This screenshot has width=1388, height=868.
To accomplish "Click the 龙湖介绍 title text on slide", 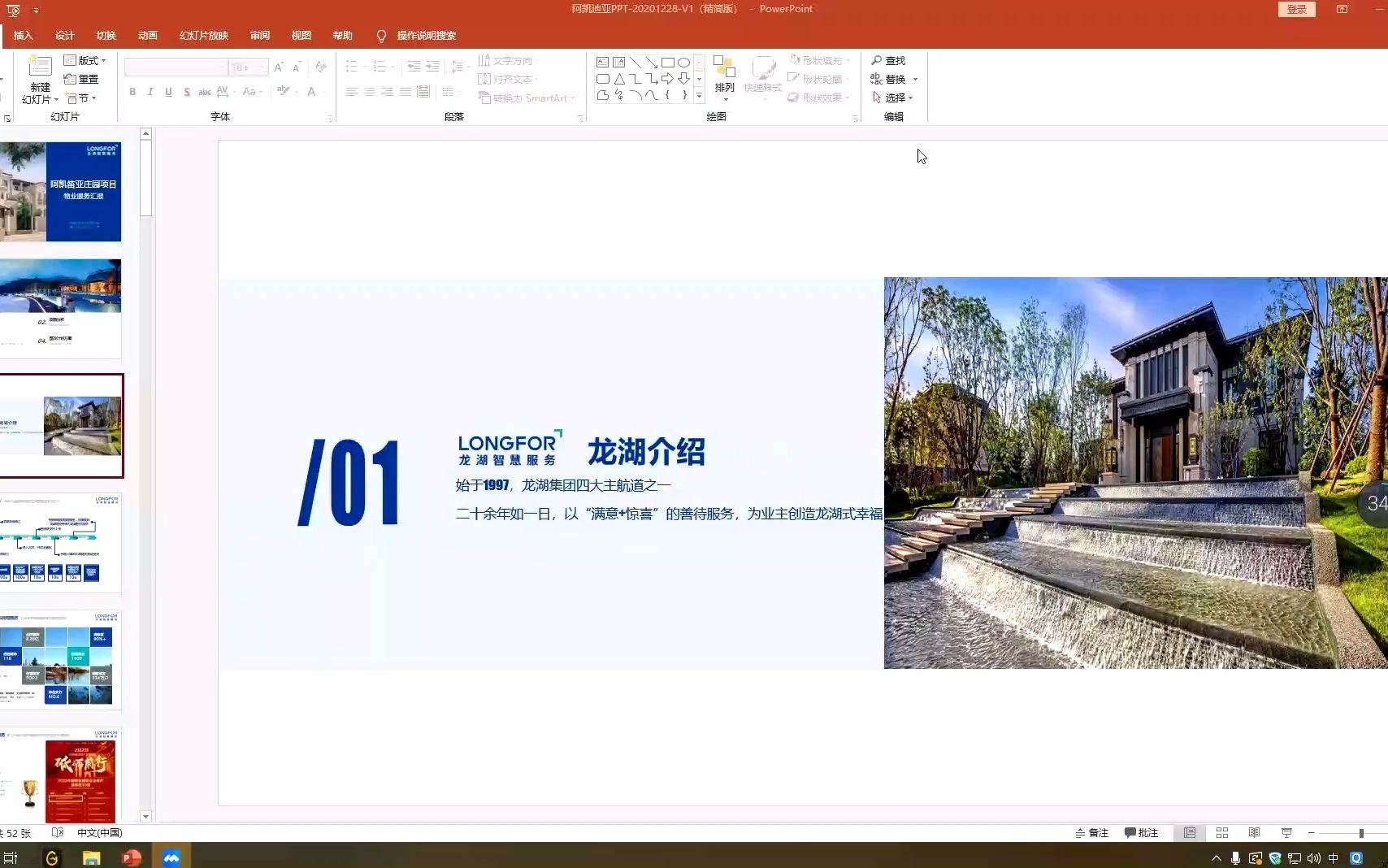I will [x=646, y=452].
